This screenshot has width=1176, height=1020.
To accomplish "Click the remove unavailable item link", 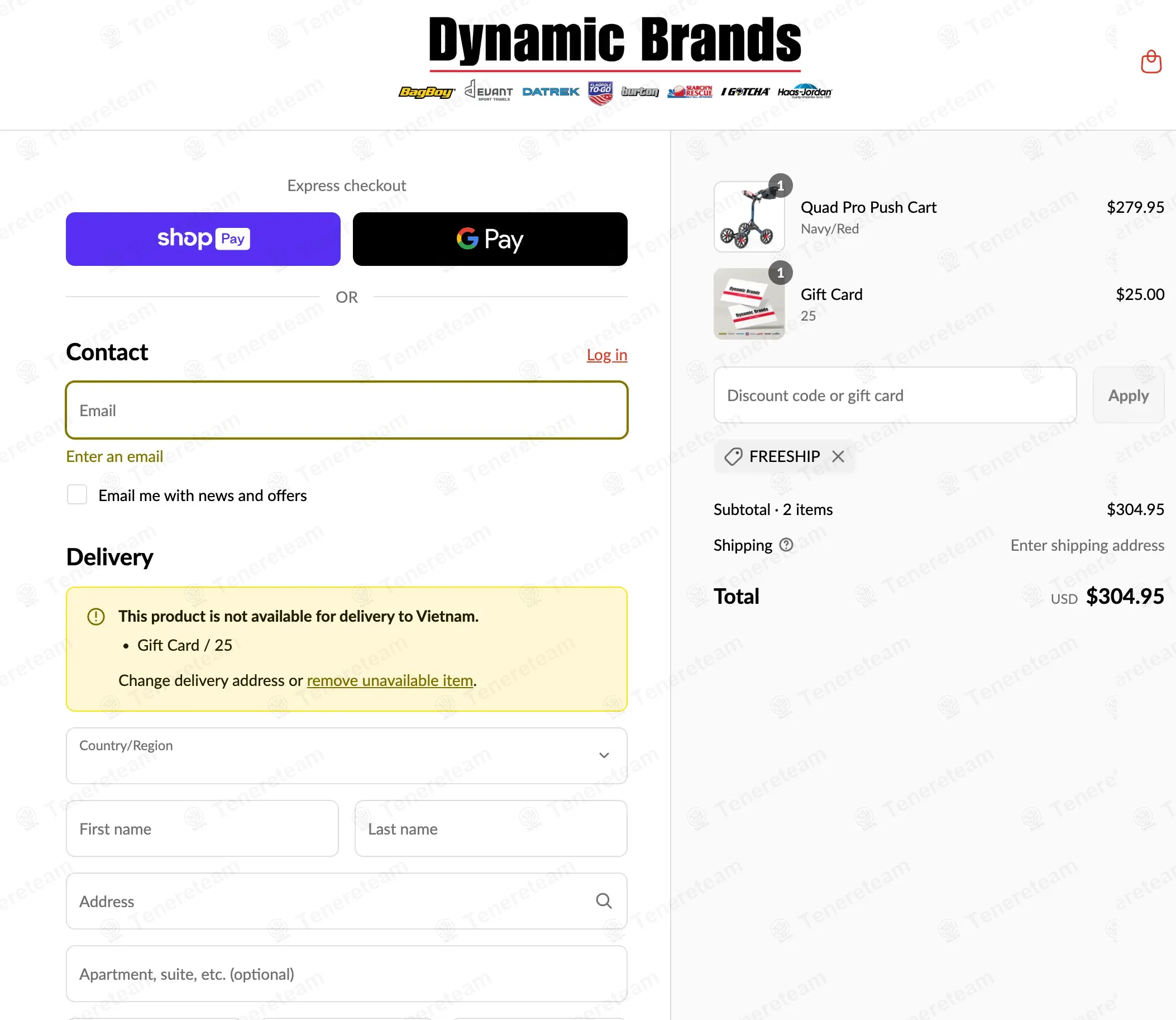I will (x=390, y=680).
